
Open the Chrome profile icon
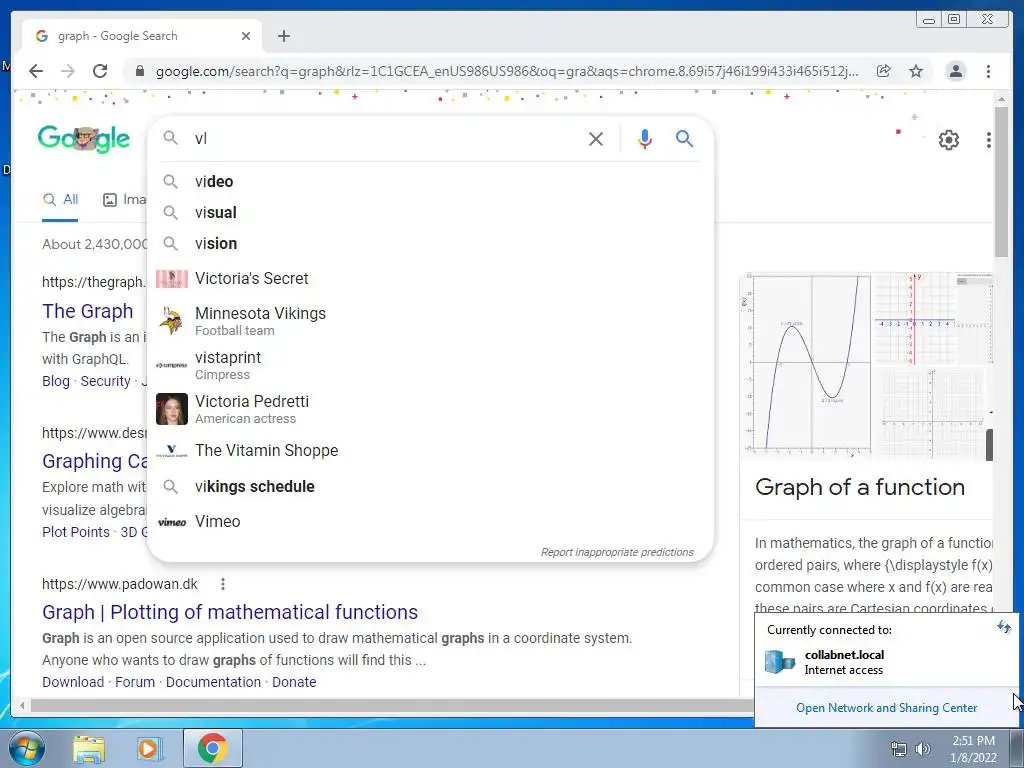pos(955,71)
